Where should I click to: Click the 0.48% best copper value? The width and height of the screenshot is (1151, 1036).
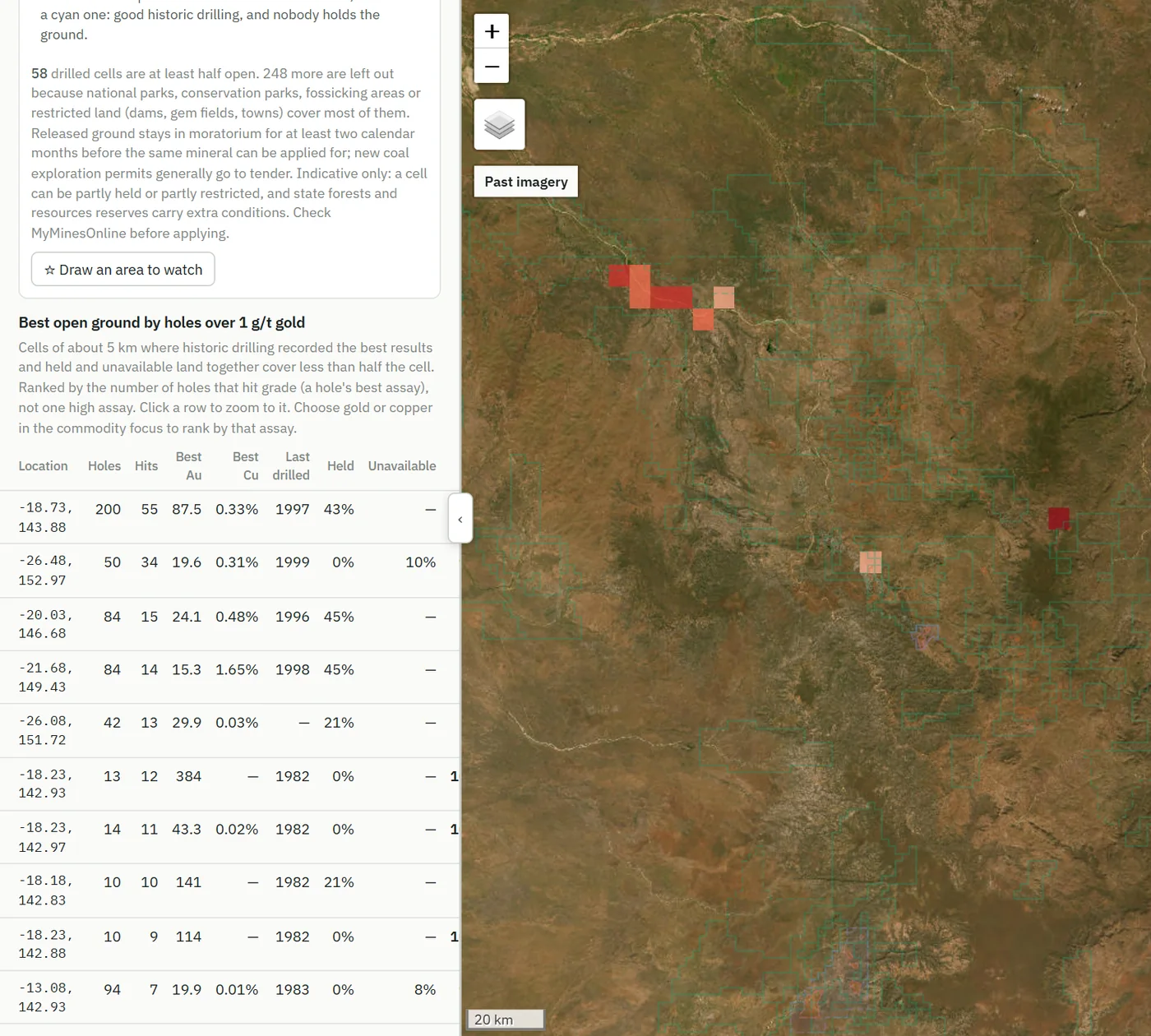[x=237, y=617]
